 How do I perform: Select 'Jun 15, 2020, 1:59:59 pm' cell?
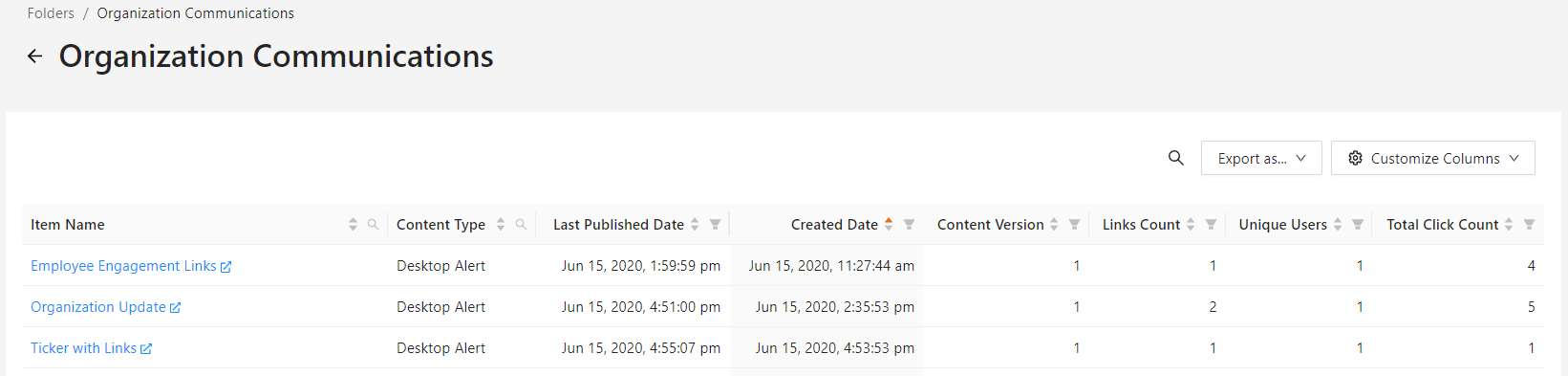click(641, 266)
